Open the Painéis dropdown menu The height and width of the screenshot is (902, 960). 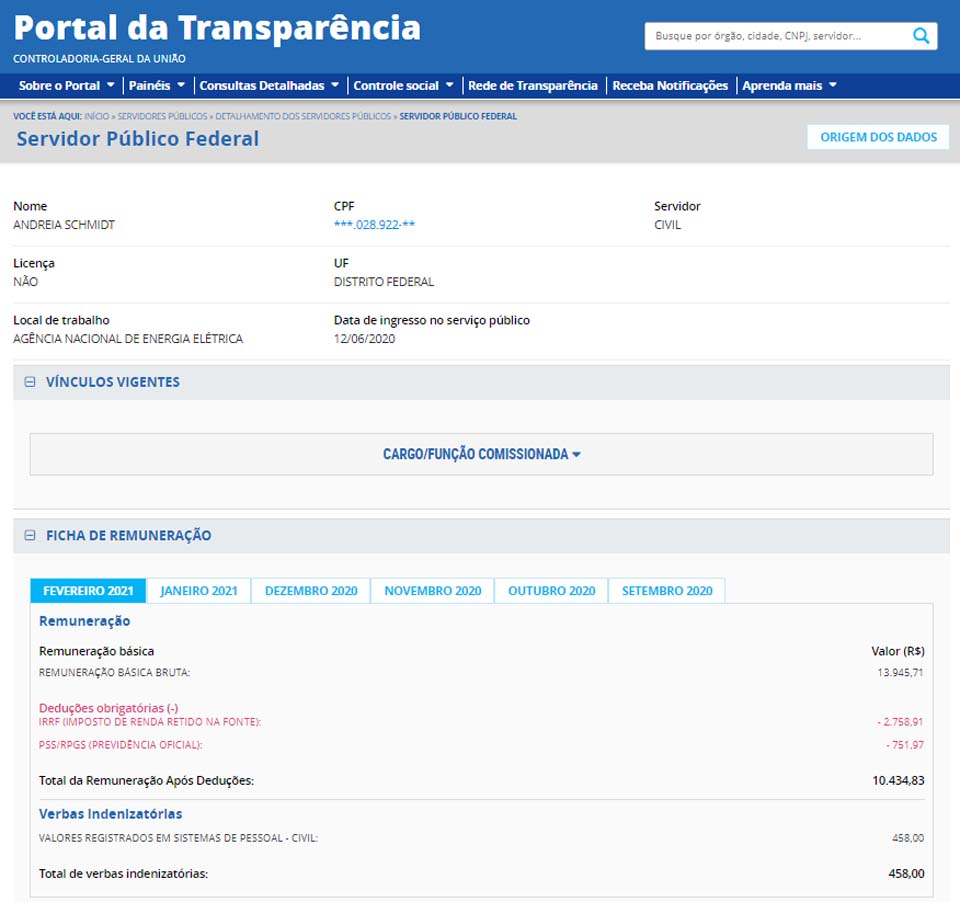(157, 86)
